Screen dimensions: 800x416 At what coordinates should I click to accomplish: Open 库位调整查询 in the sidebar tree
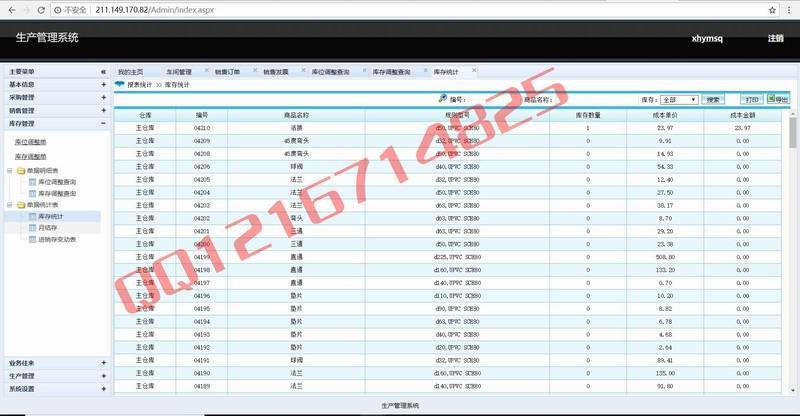57,182
